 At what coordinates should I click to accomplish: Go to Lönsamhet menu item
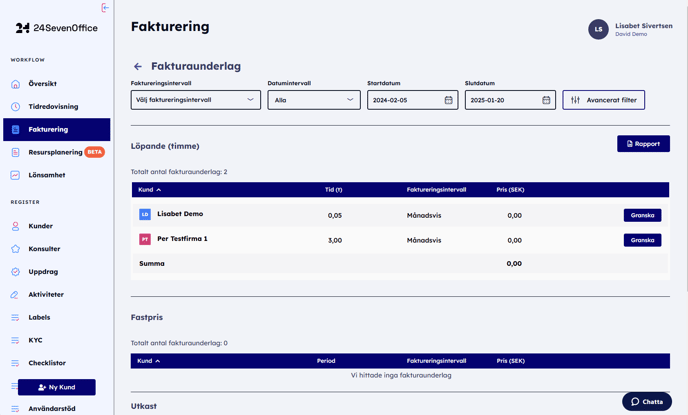(47, 175)
